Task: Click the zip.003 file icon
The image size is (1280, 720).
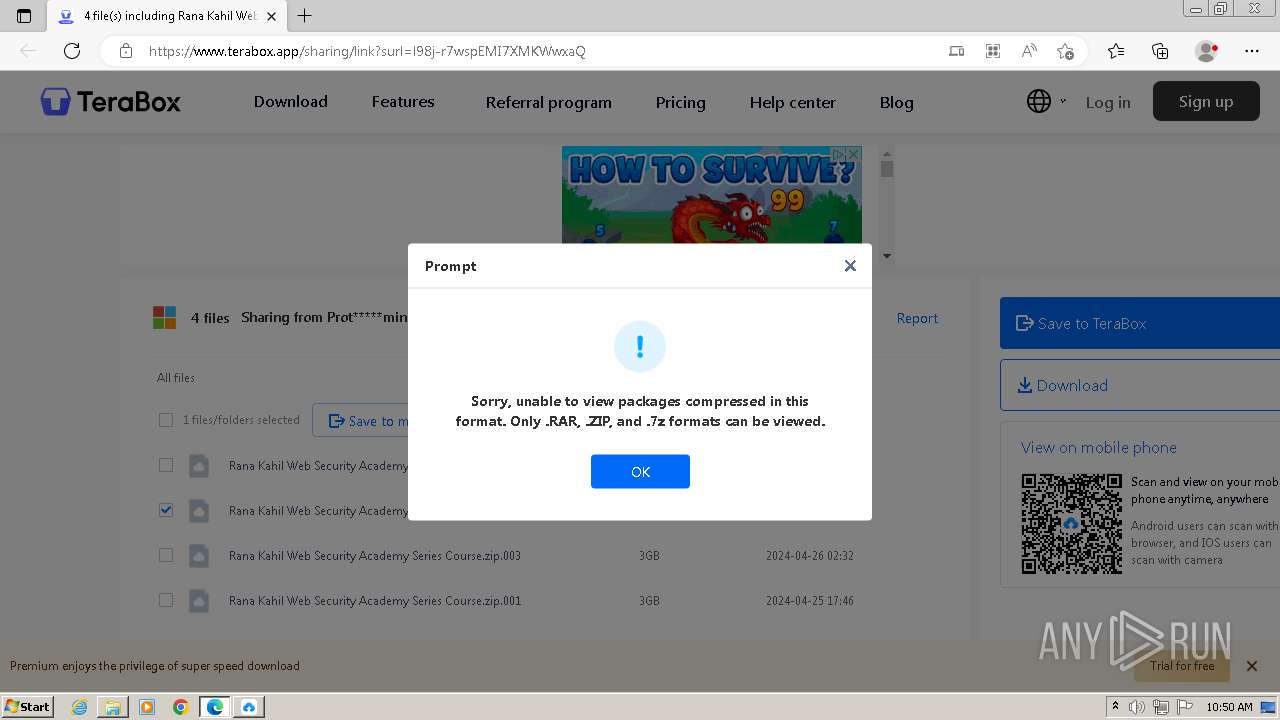Action: coord(199,555)
